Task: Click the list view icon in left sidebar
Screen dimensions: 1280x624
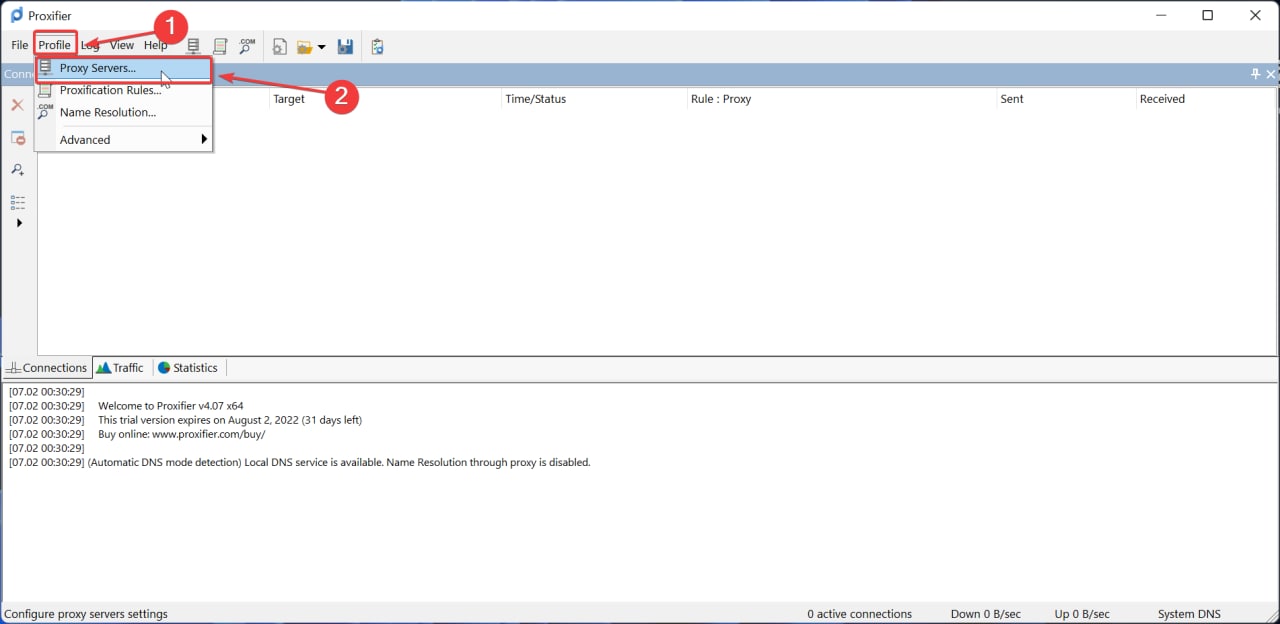Action: pyautogui.click(x=18, y=202)
